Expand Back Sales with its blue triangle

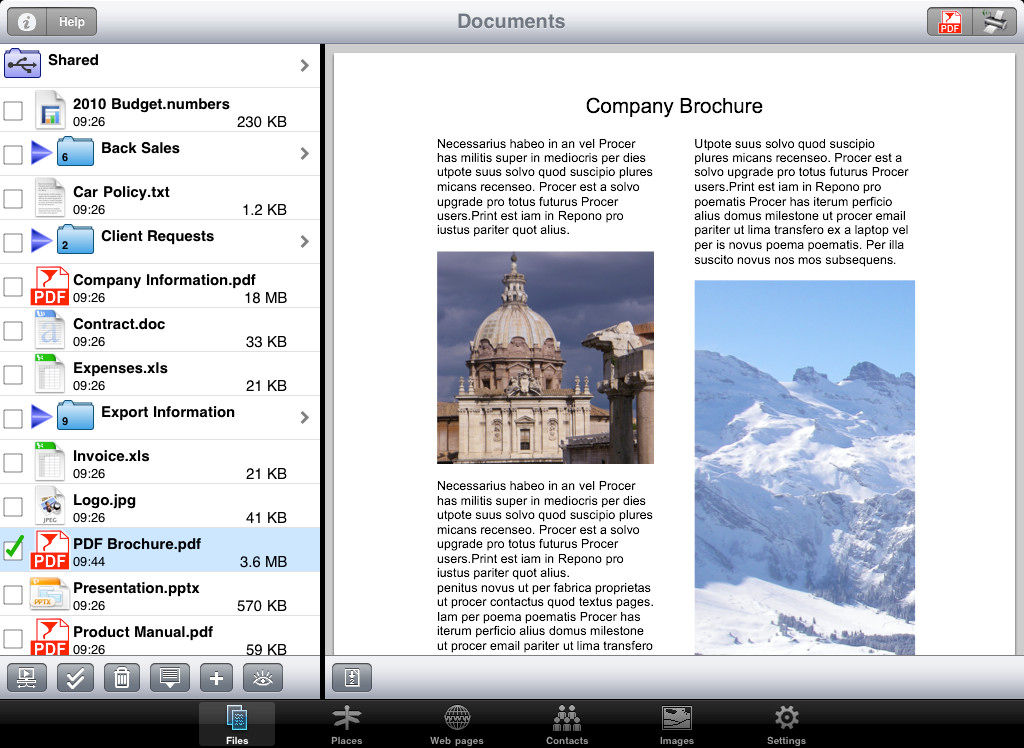(x=41, y=153)
